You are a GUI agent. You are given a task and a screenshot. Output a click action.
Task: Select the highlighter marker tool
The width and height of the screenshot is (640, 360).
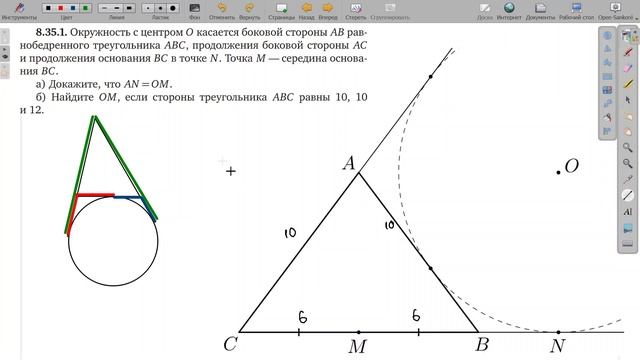coord(628,84)
